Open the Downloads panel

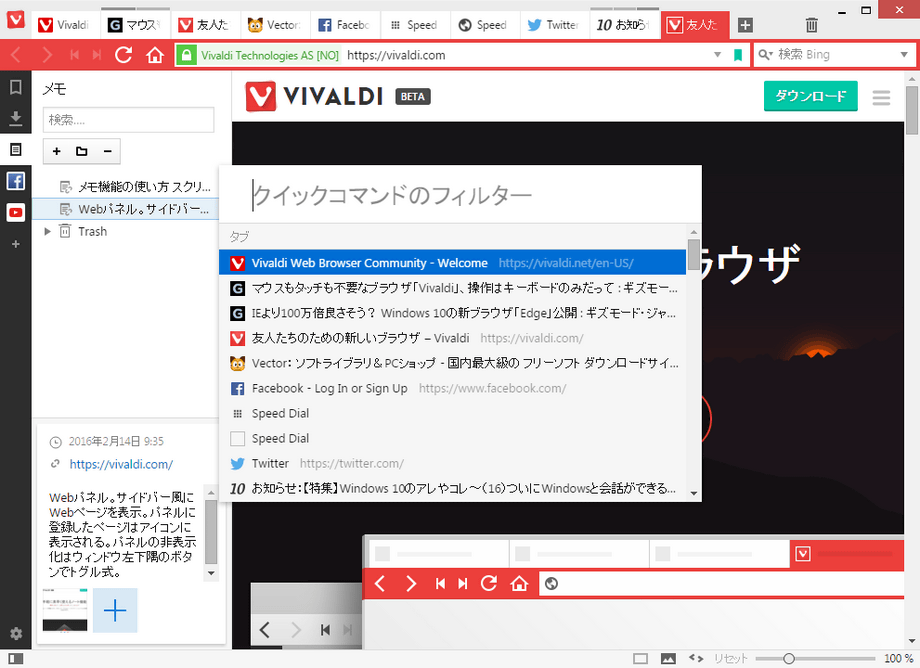(x=16, y=118)
